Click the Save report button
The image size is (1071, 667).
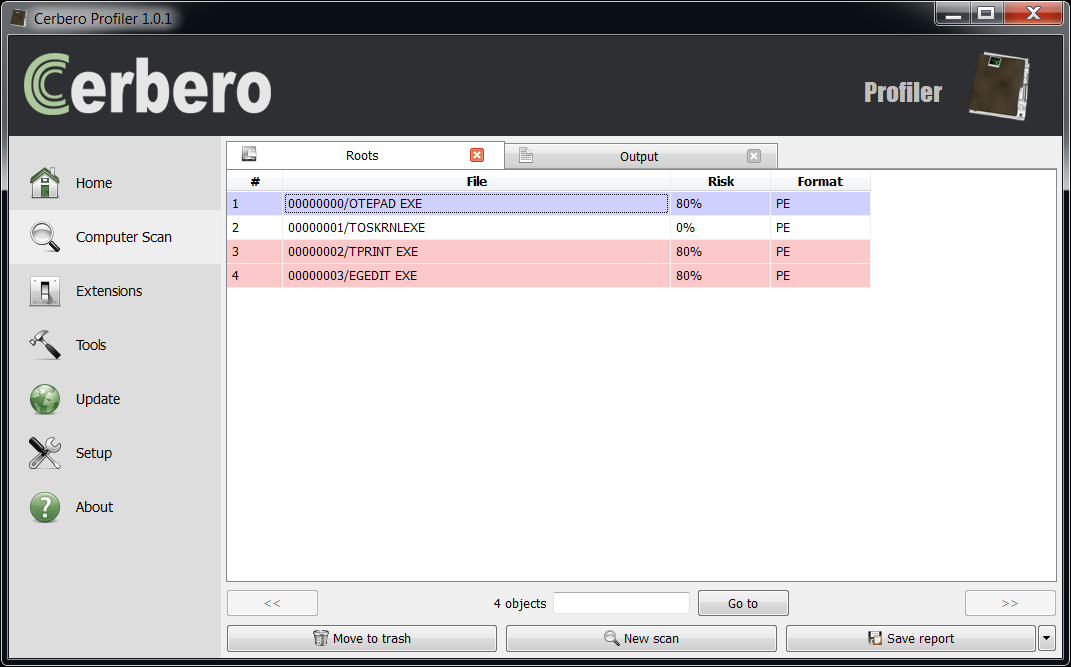(x=910, y=638)
